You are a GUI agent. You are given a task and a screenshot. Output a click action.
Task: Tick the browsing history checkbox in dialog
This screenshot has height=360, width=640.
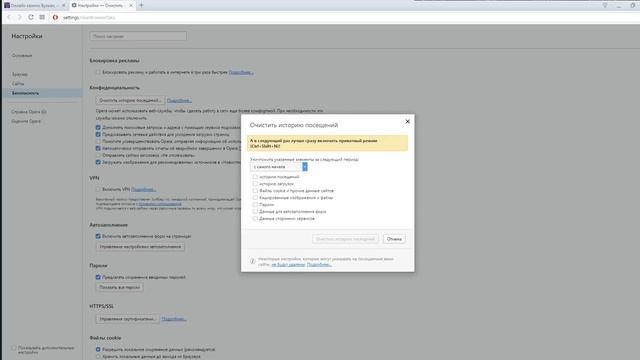click(255, 177)
